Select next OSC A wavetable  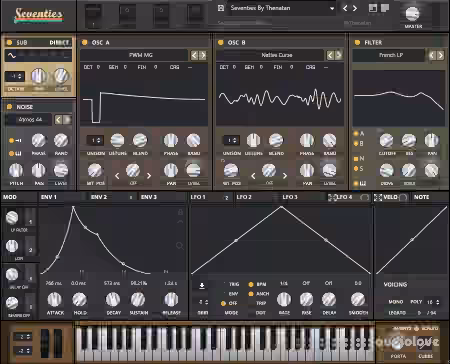click(x=203, y=55)
